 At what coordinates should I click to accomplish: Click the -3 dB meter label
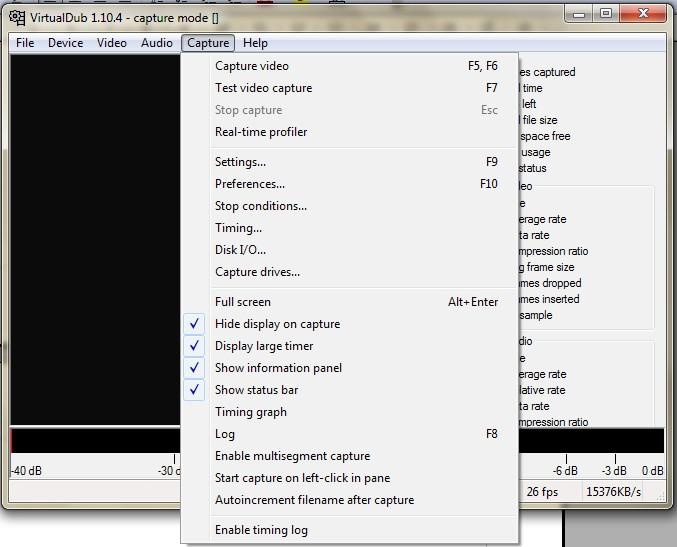coord(614,471)
